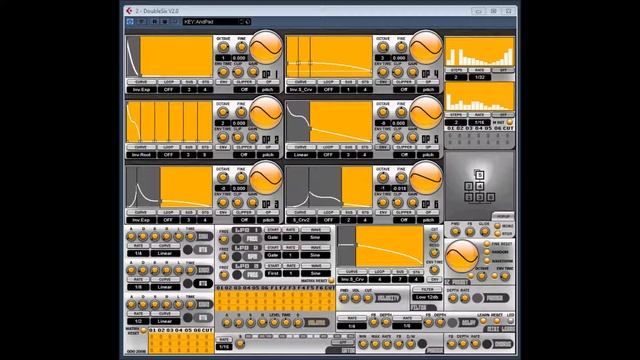Click the Glide knob
This screenshot has width=640, height=360.
point(484,232)
